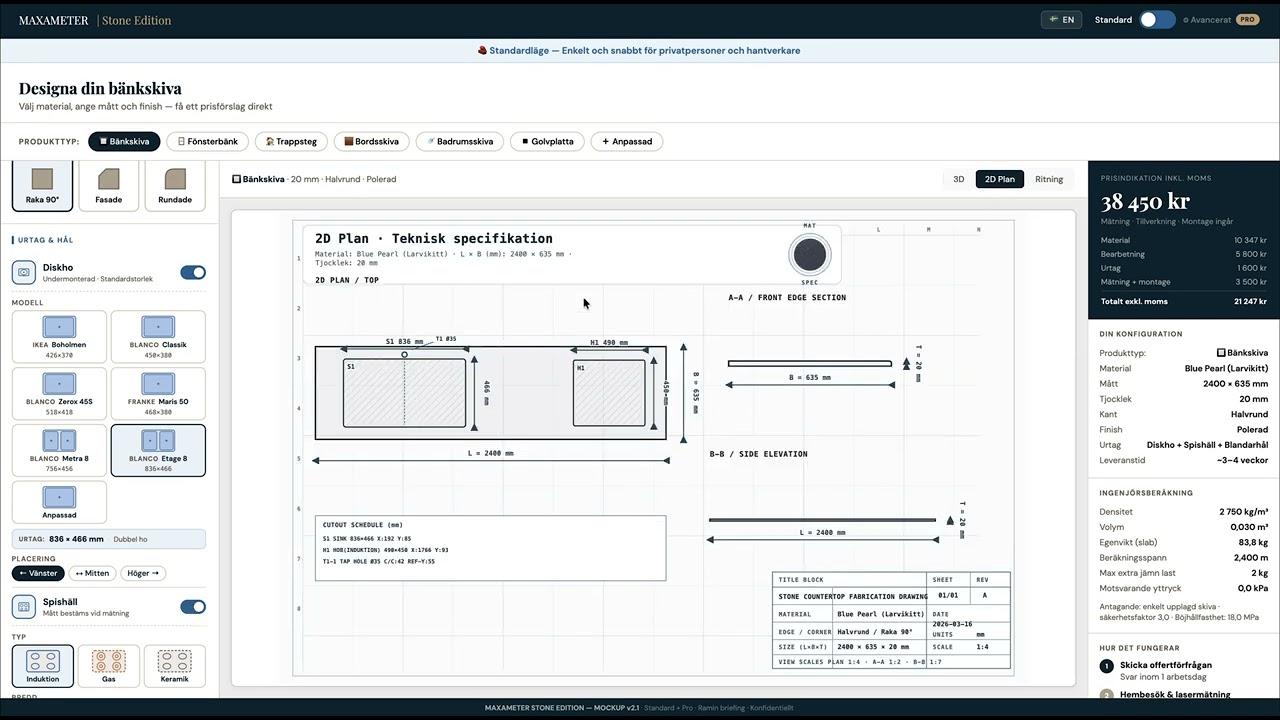Select the Bänkskiva product type
Screen dimensions: 1280x720
(124, 141)
